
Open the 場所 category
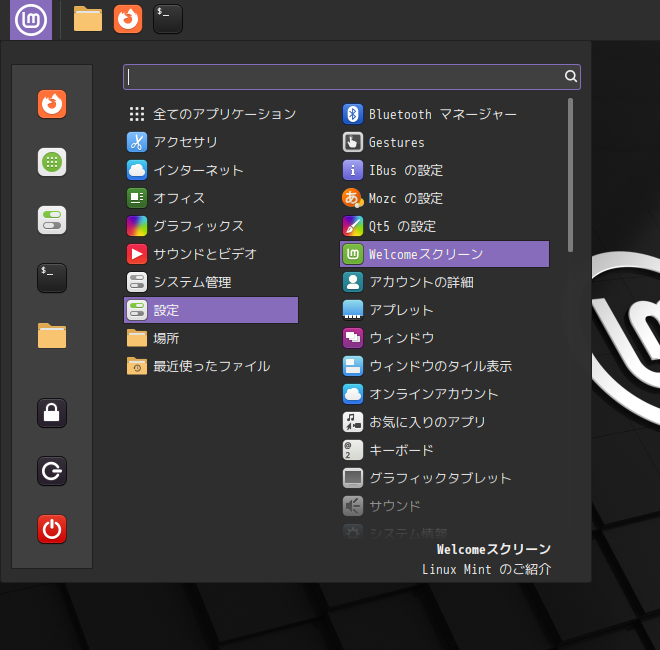211,338
